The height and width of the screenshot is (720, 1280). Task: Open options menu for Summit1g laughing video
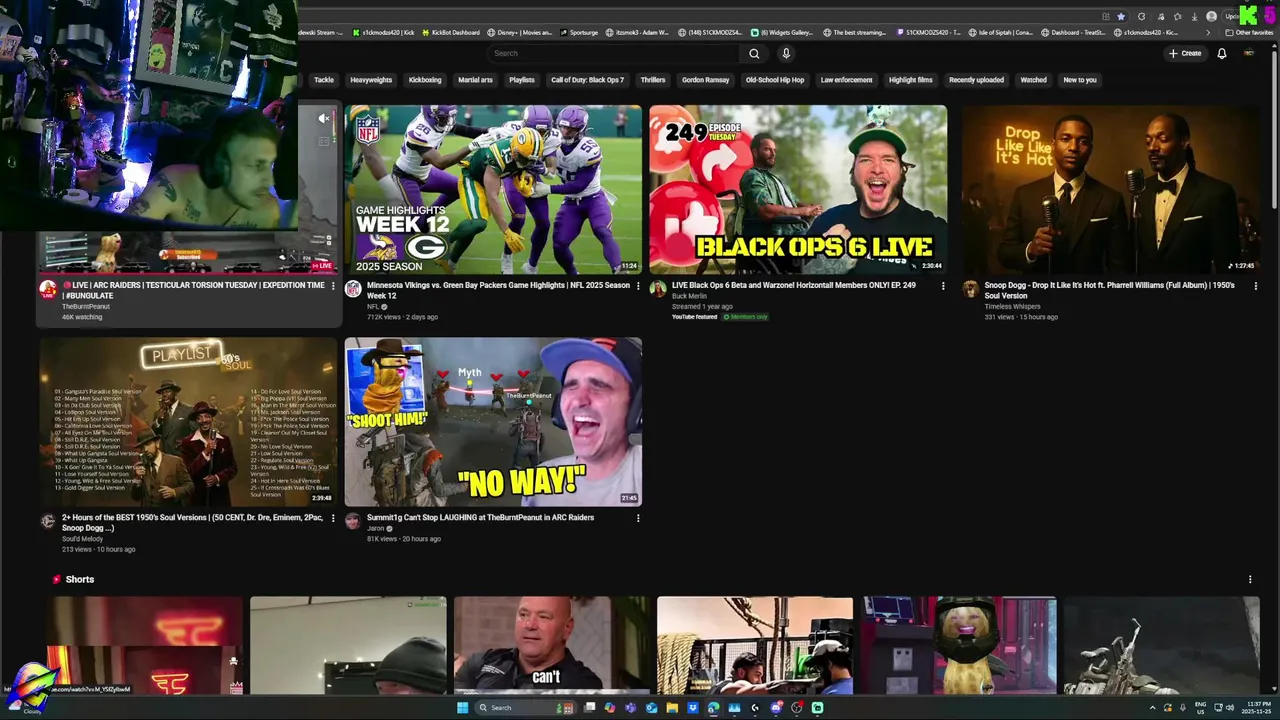click(x=638, y=518)
